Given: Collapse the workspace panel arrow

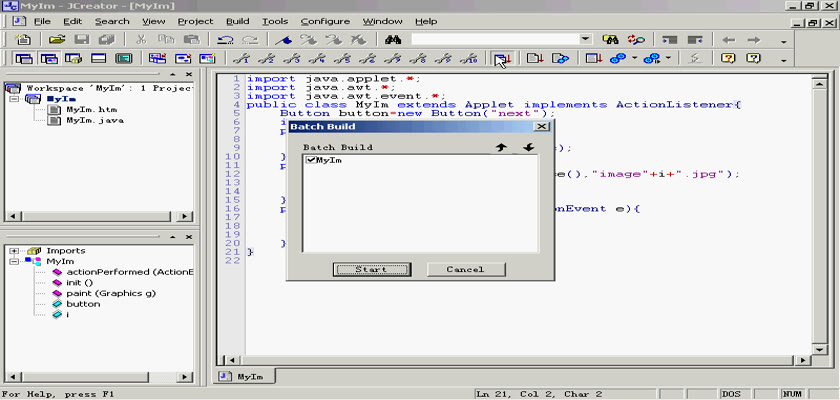Looking at the screenshot, I should [x=172, y=74].
